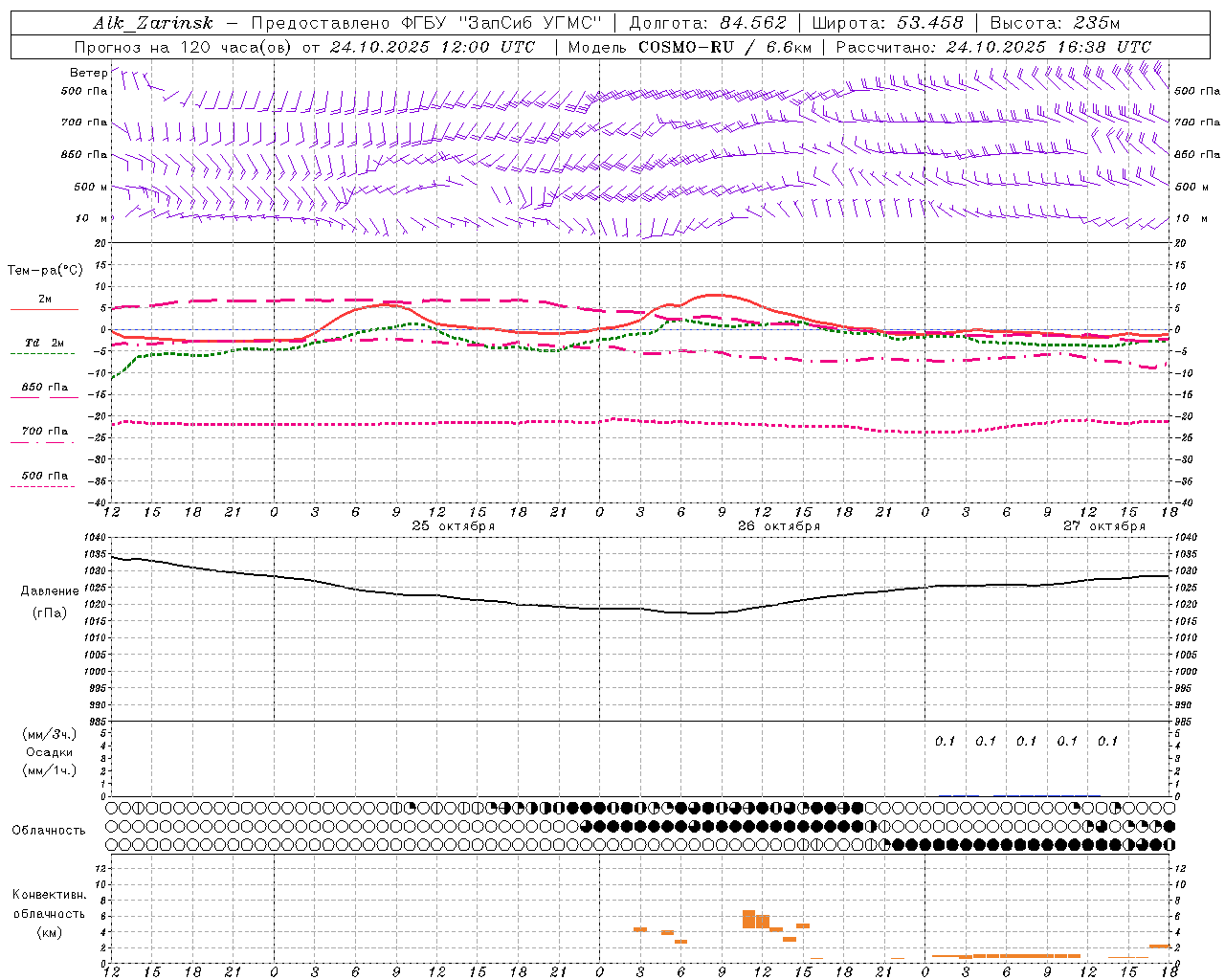Click the 985 label on right pressure axis
The image size is (1225, 980).
click(1185, 722)
